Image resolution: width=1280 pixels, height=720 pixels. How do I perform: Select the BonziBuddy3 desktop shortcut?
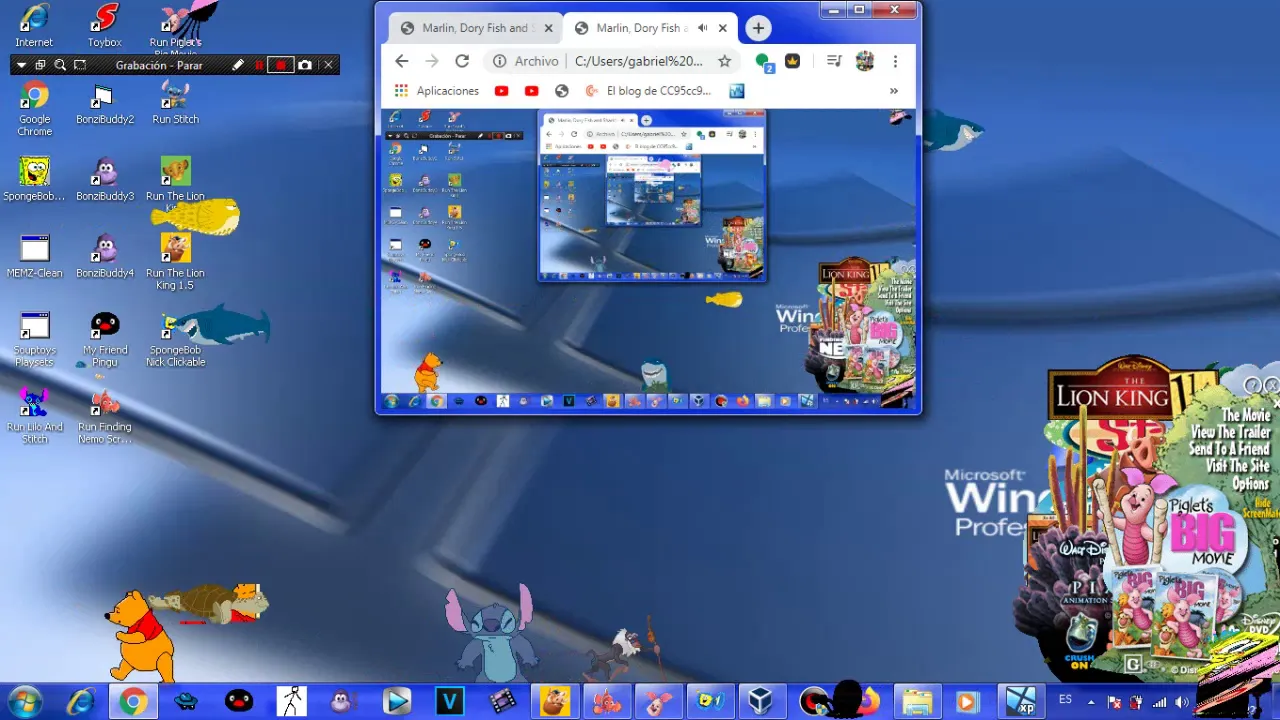click(x=104, y=180)
